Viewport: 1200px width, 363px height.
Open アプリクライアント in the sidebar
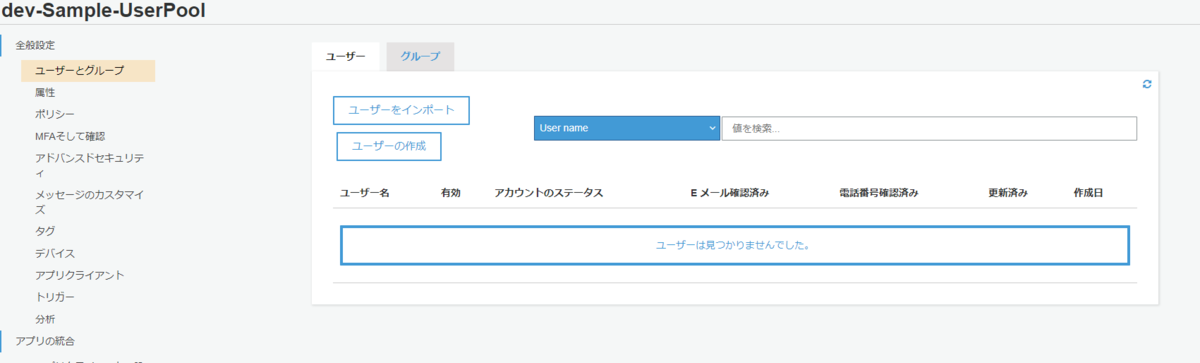point(80,275)
